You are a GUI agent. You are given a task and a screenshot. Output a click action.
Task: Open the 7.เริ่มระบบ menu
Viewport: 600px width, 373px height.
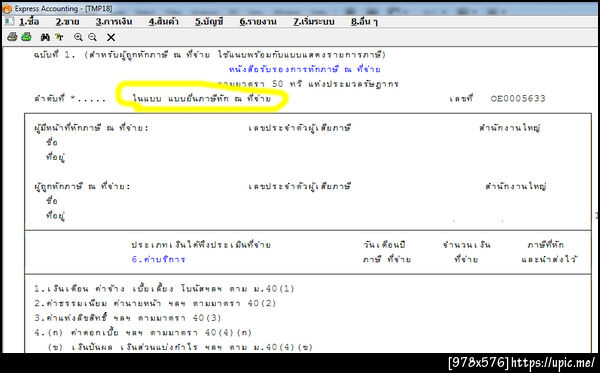click(x=314, y=22)
